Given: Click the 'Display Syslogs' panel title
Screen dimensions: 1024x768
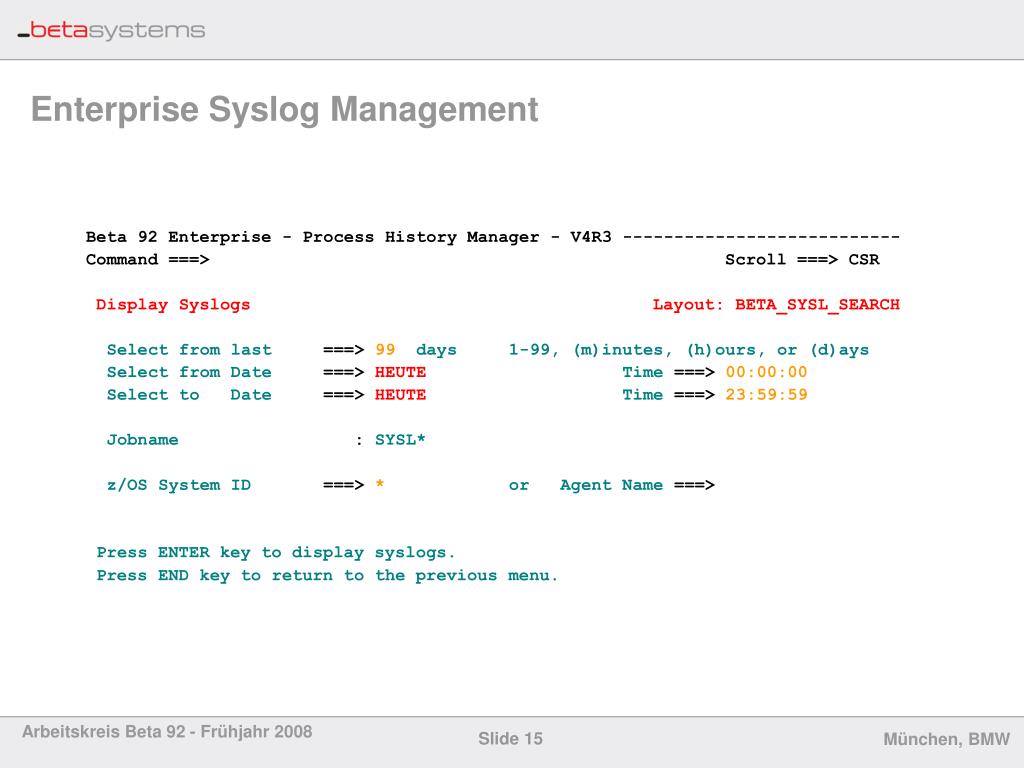Looking at the screenshot, I should [172, 305].
